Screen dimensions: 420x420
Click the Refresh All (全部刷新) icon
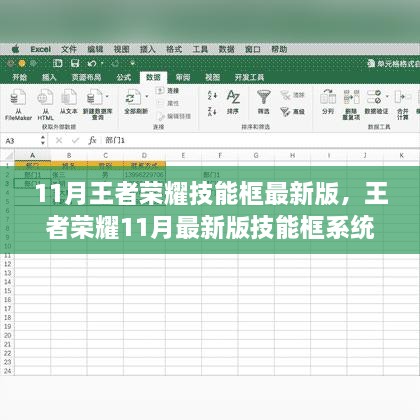[x=133, y=97]
